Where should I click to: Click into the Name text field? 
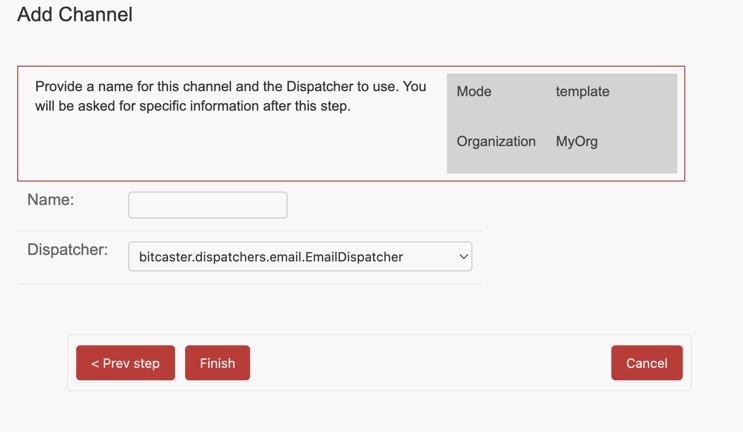(208, 205)
